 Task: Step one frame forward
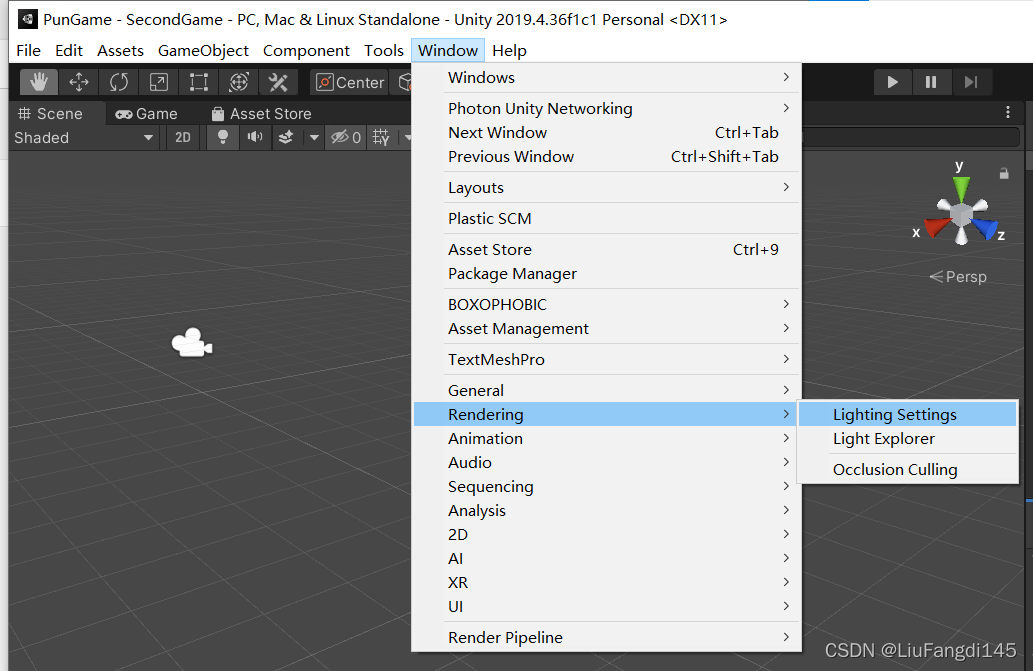click(970, 82)
